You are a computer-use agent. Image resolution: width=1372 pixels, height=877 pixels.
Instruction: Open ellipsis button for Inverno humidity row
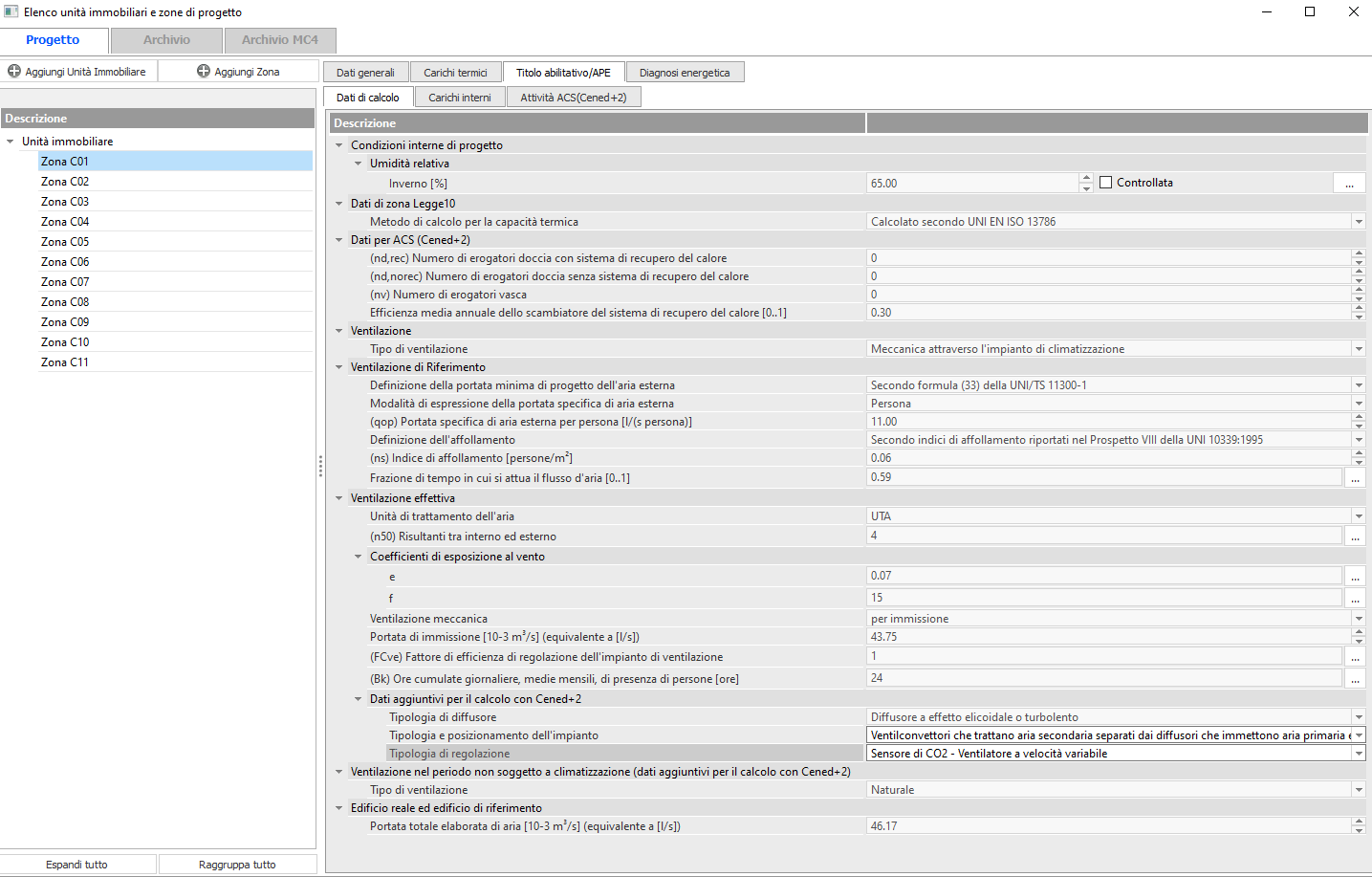(x=1349, y=184)
